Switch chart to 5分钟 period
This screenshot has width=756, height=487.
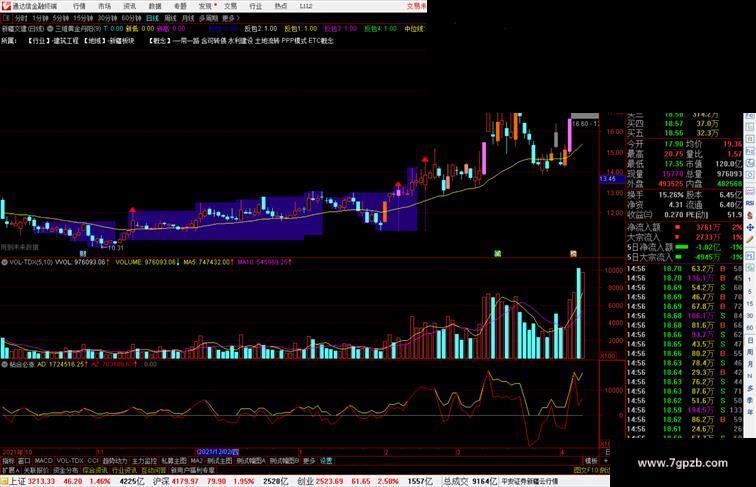pos(61,18)
